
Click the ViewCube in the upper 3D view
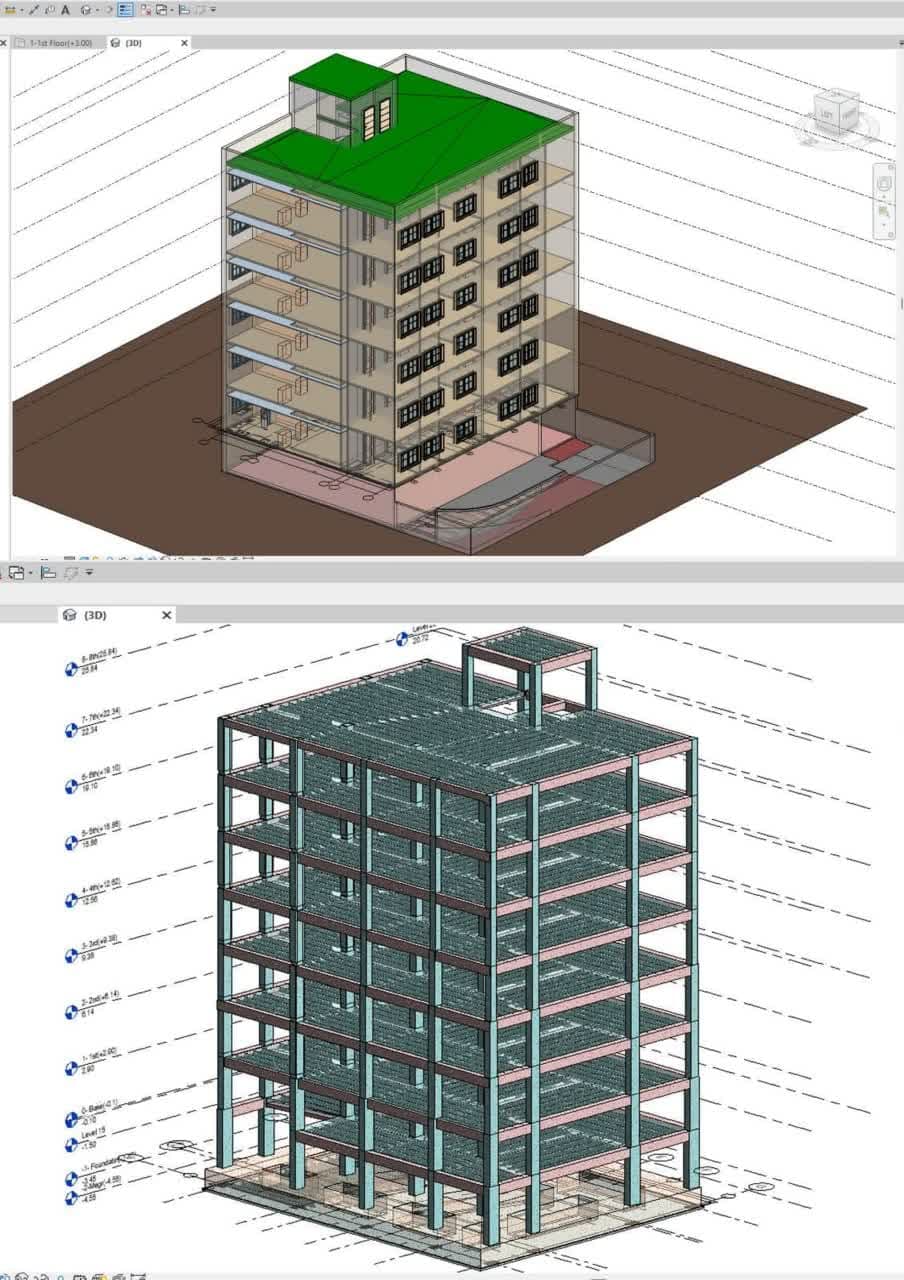pos(833,114)
